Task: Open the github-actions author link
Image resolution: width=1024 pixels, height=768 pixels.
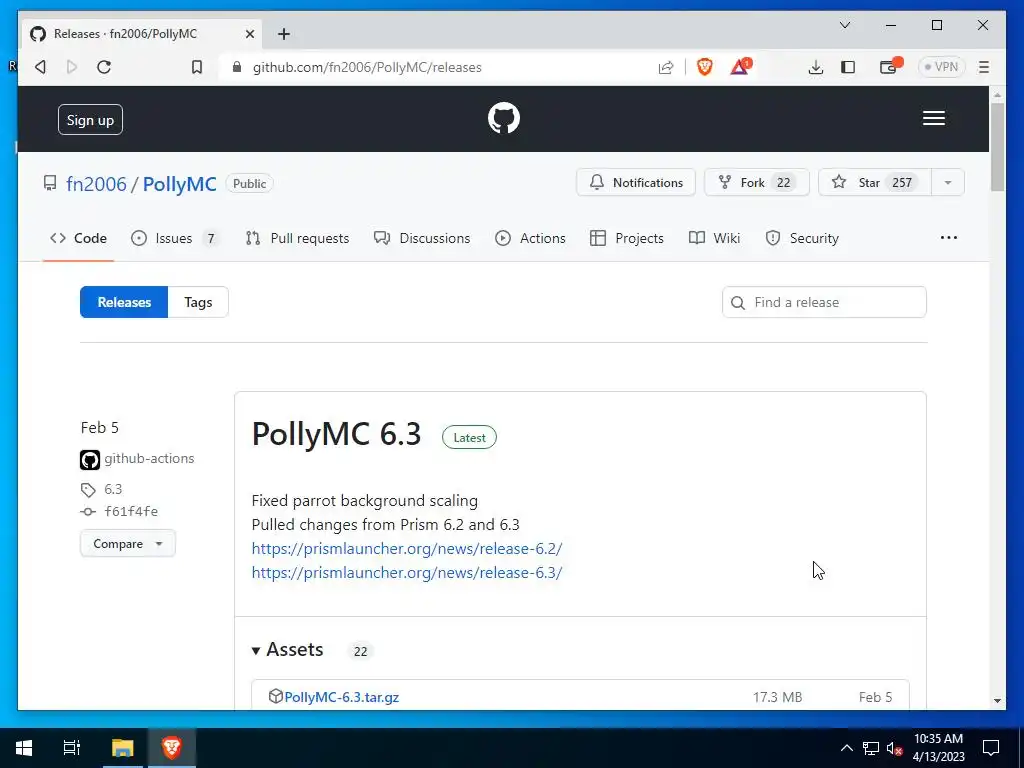Action: 150,458
